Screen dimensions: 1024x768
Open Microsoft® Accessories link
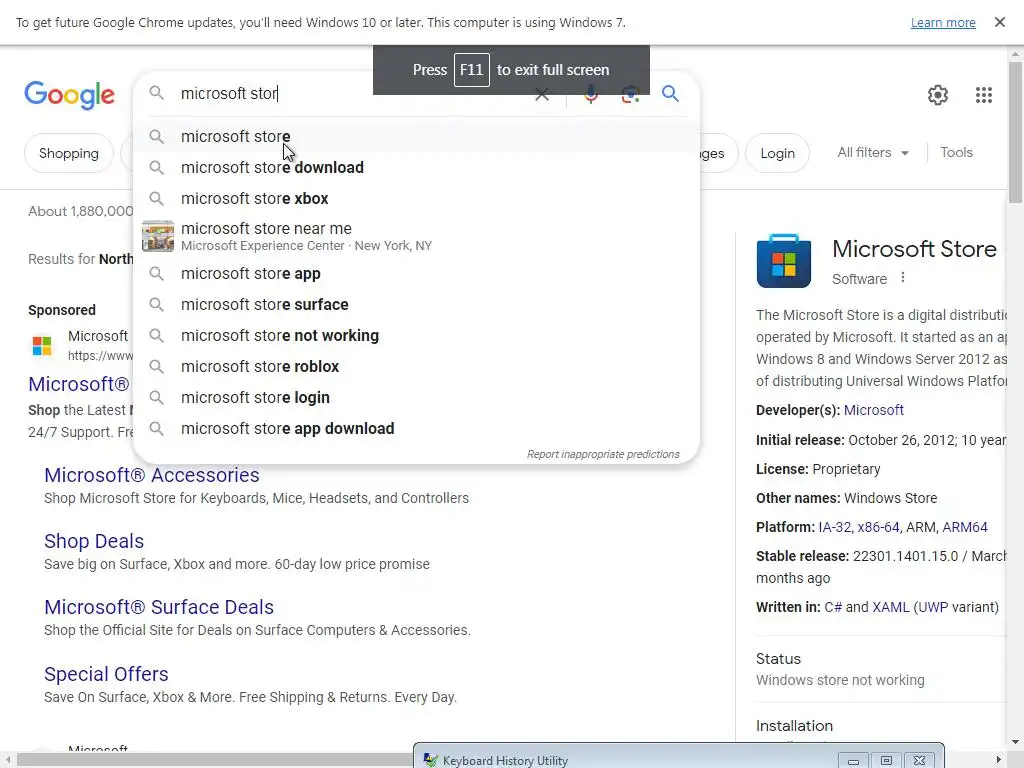[152, 475]
